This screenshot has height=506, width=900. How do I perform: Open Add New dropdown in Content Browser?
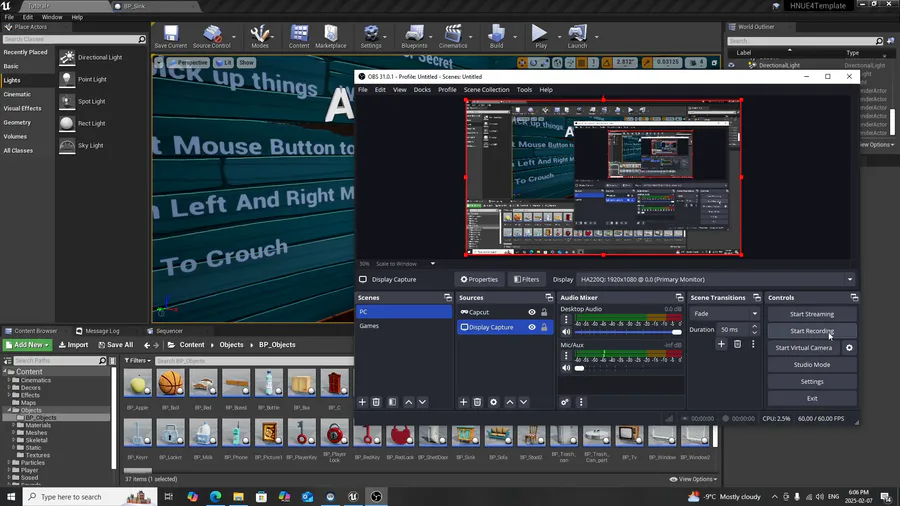tap(27, 345)
